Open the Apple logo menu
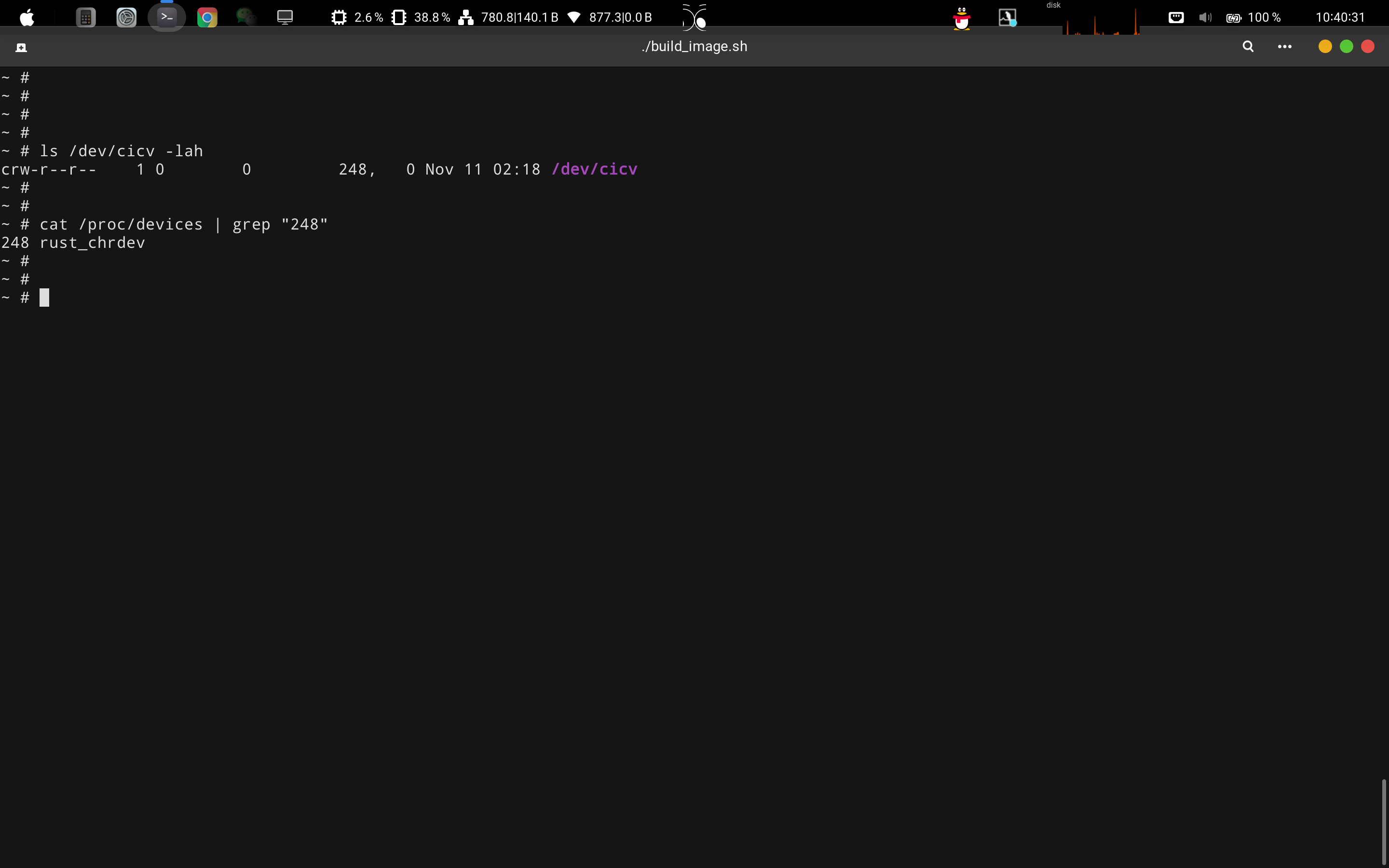The width and height of the screenshot is (1389, 868). [x=27, y=17]
